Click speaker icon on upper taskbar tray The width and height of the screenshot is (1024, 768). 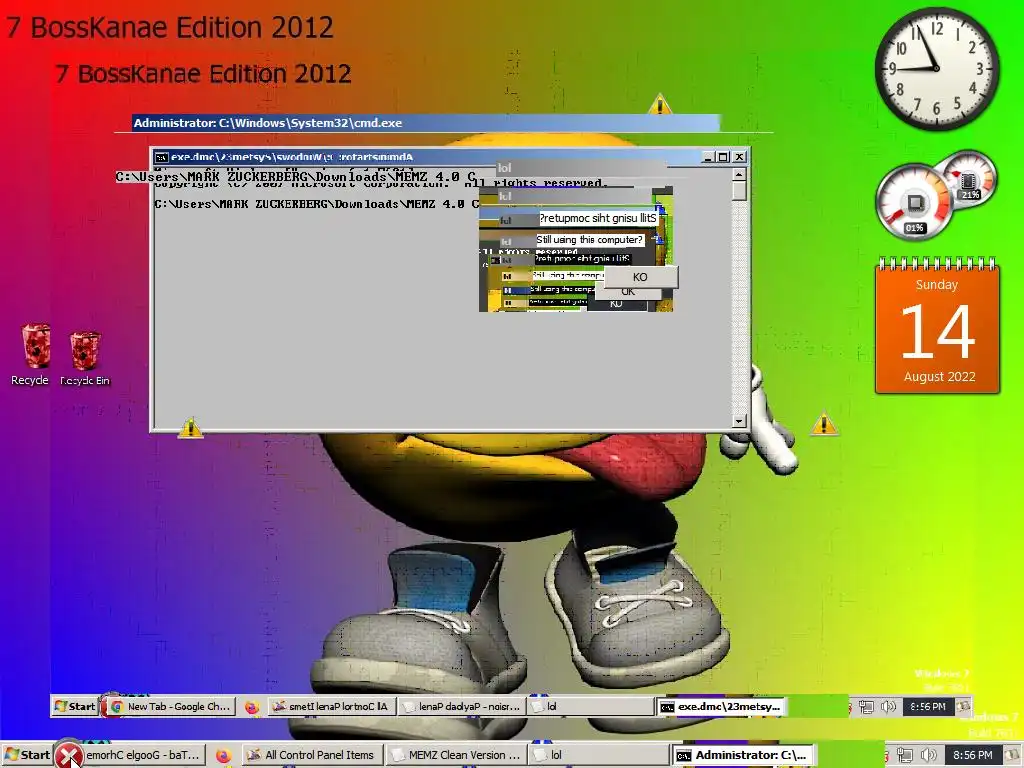point(888,707)
